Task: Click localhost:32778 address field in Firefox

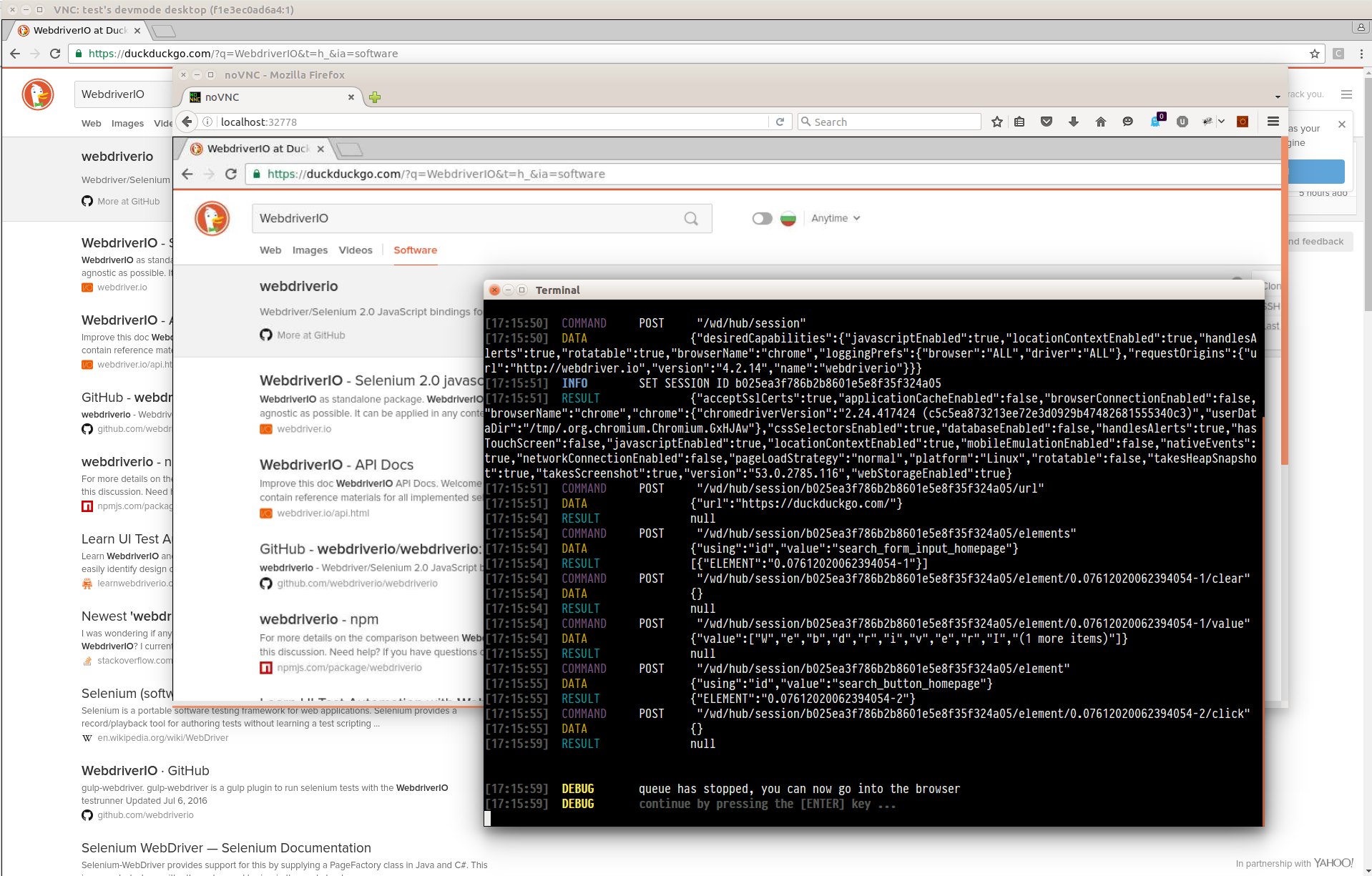Action: pos(494,122)
